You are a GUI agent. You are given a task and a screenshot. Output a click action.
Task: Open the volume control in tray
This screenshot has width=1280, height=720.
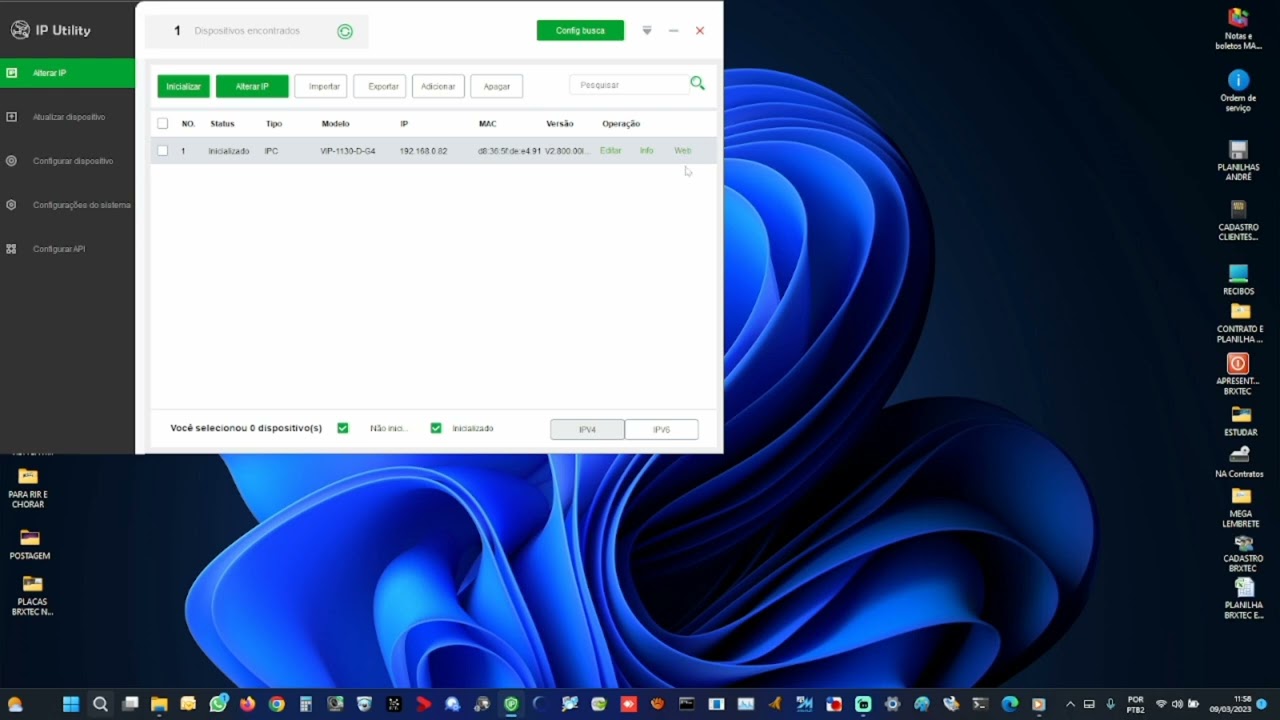click(1177, 704)
